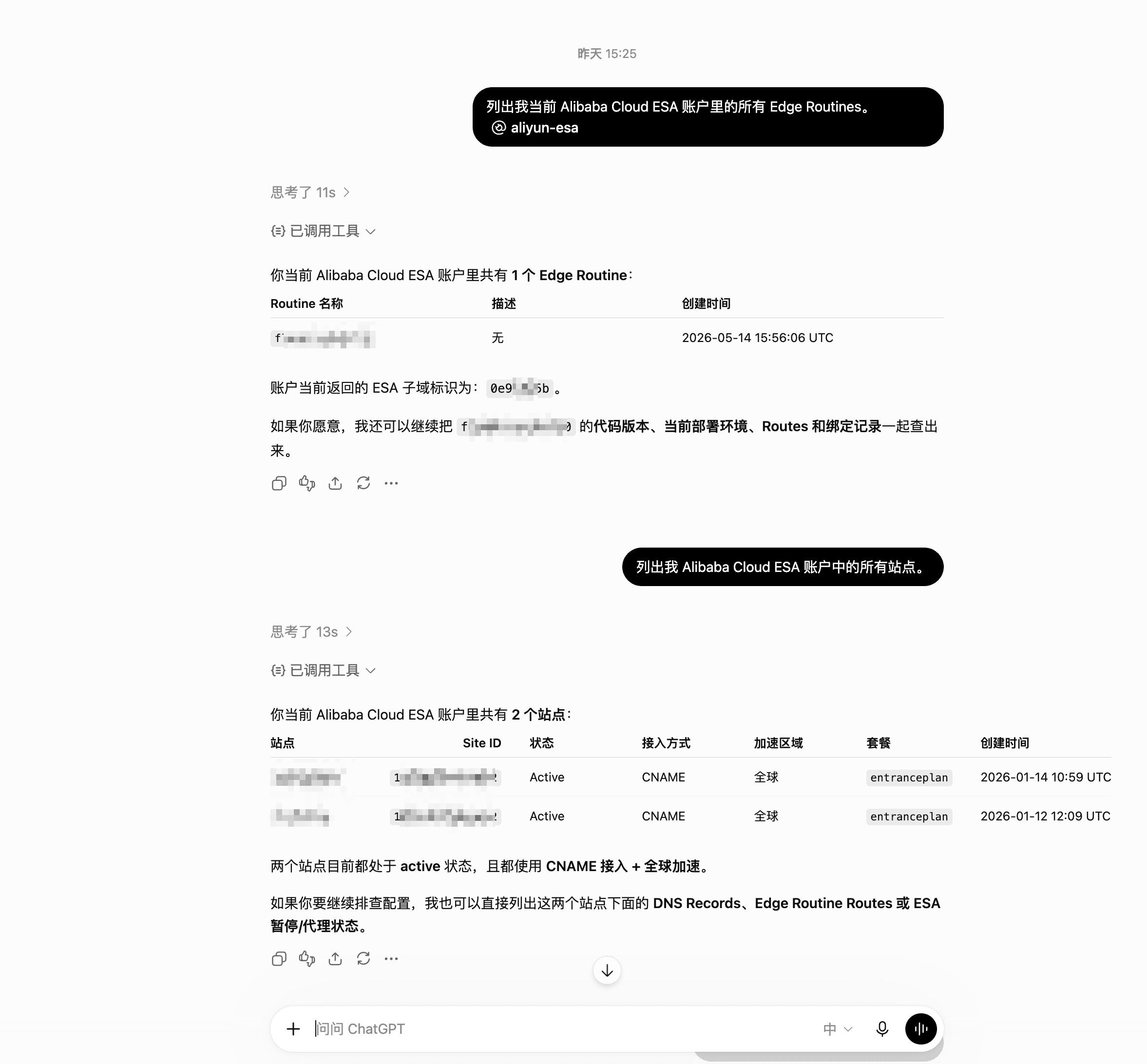Click the "套餐" column header
Screen dimensions: 1147x1064
coord(879,743)
